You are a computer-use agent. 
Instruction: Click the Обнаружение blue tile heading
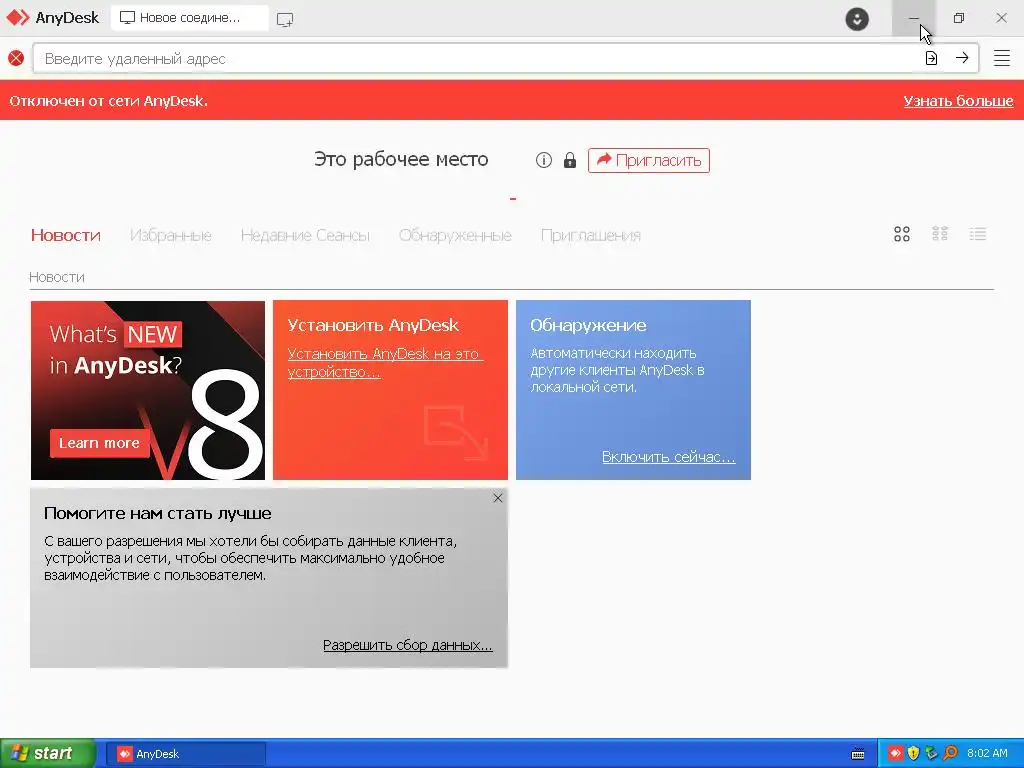pos(588,325)
